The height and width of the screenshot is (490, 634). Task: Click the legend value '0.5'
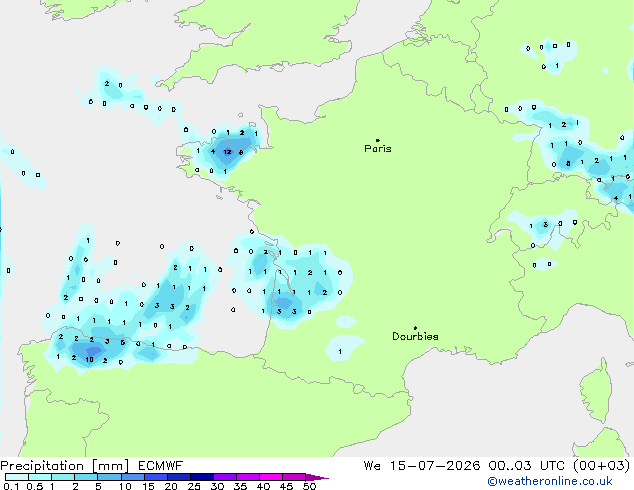coord(34,486)
